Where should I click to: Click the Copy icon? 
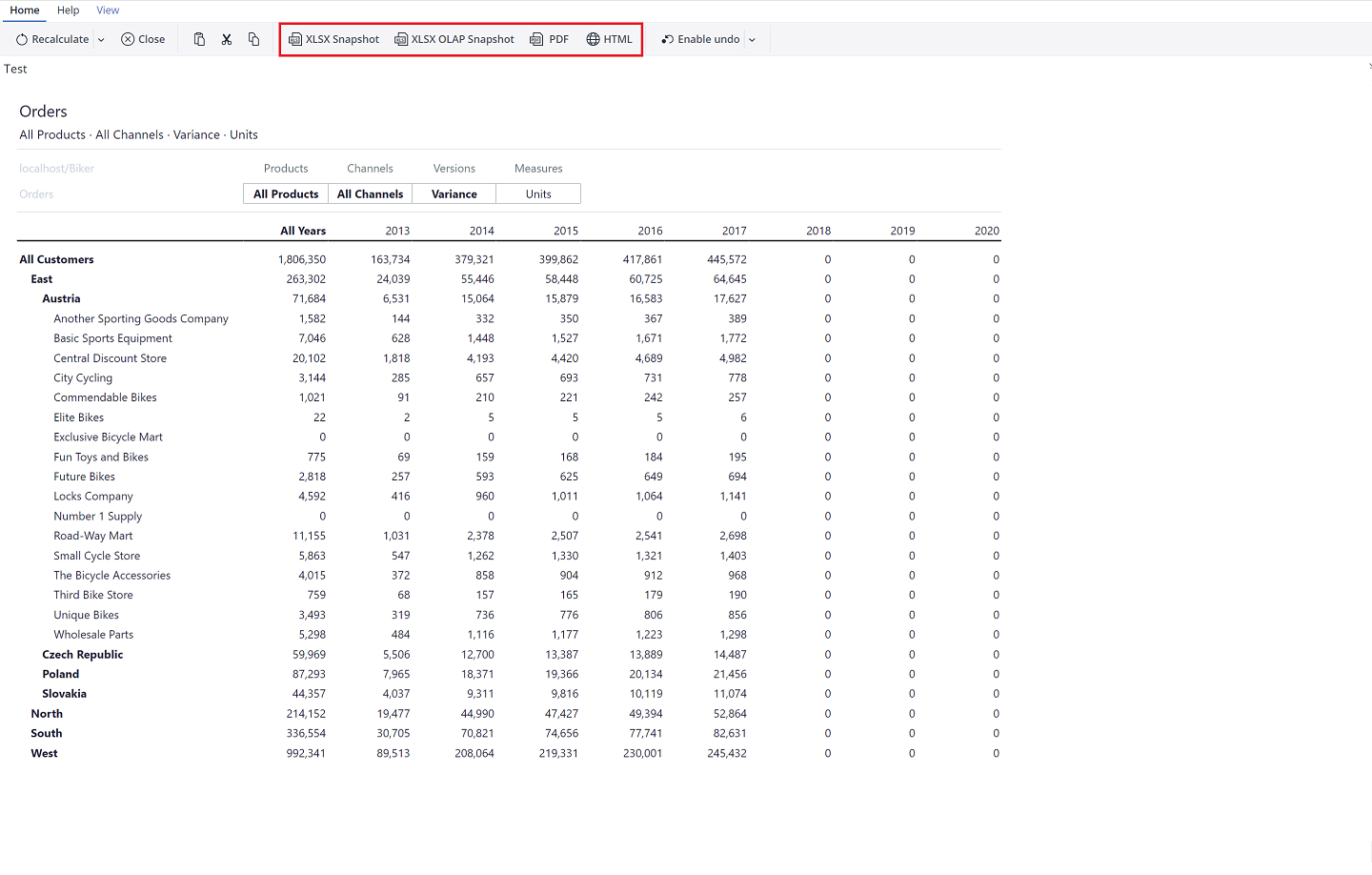(x=253, y=39)
